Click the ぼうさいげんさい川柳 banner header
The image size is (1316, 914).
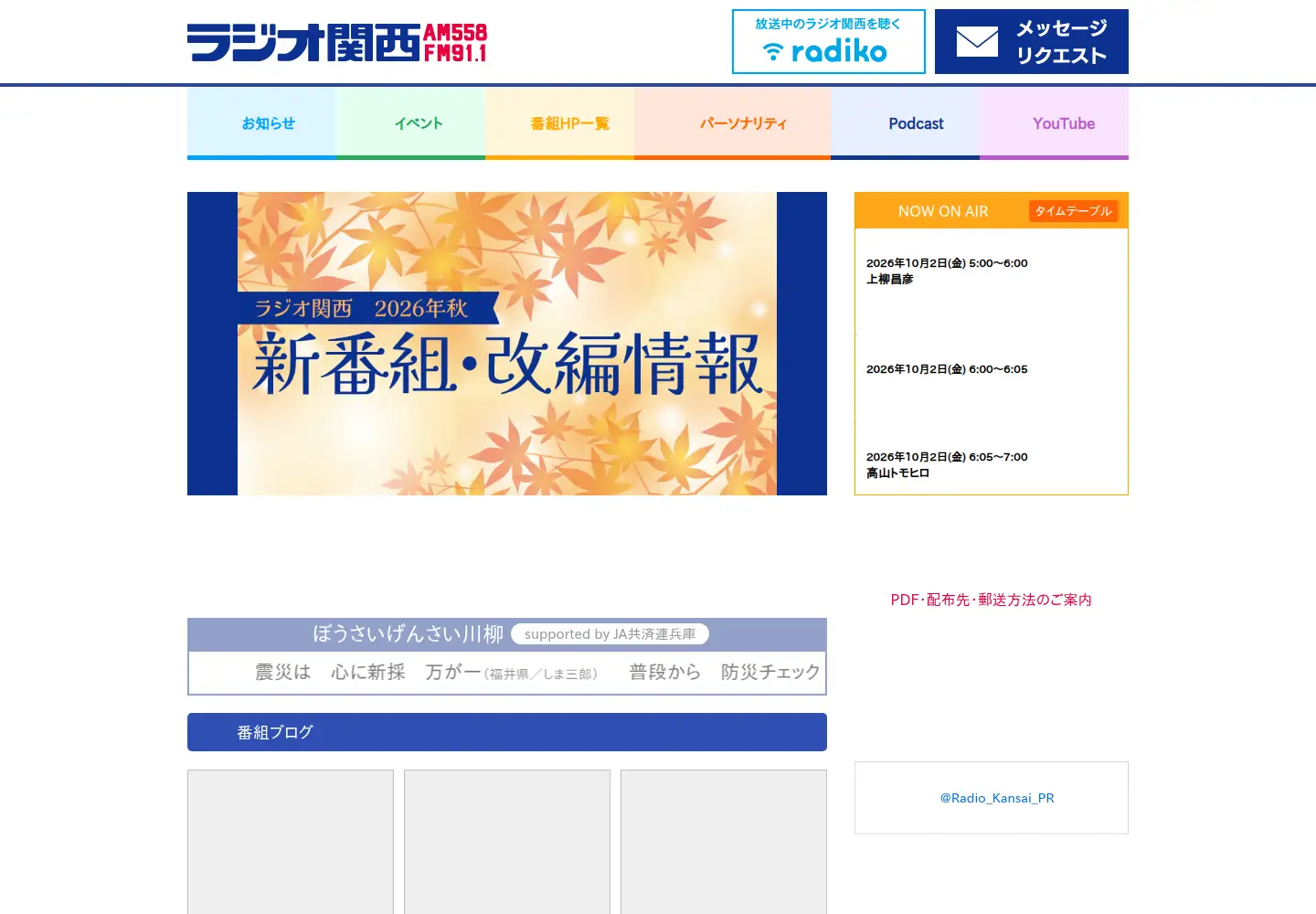click(507, 634)
